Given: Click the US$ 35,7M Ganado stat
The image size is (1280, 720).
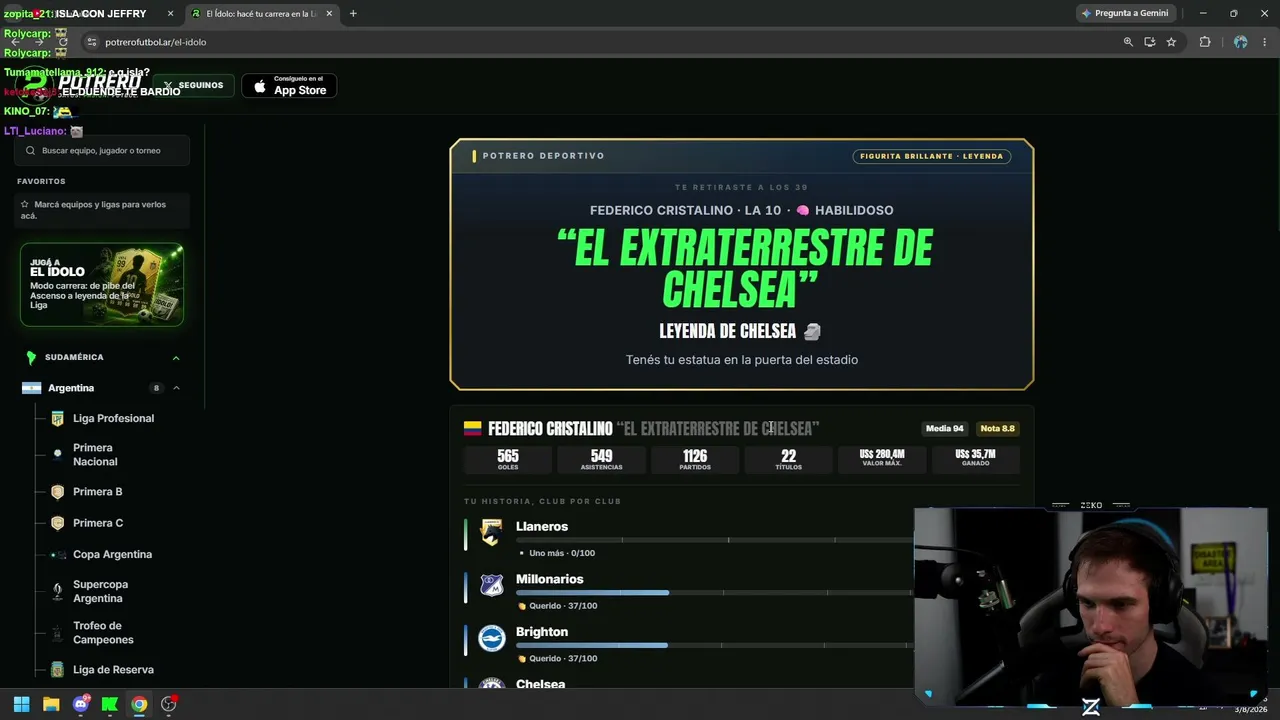Looking at the screenshot, I should tap(976, 459).
